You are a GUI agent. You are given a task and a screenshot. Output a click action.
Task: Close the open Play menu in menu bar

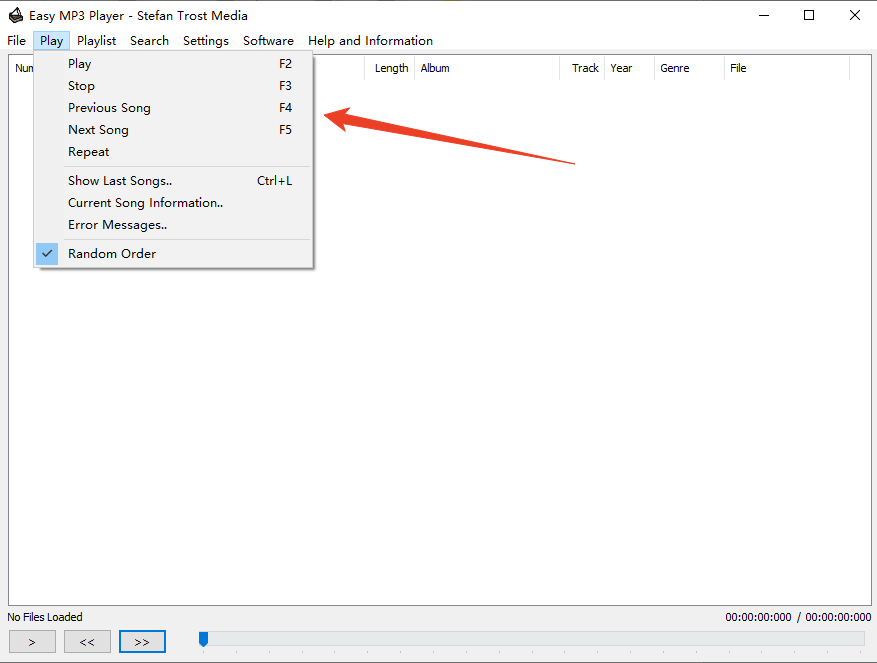51,41
